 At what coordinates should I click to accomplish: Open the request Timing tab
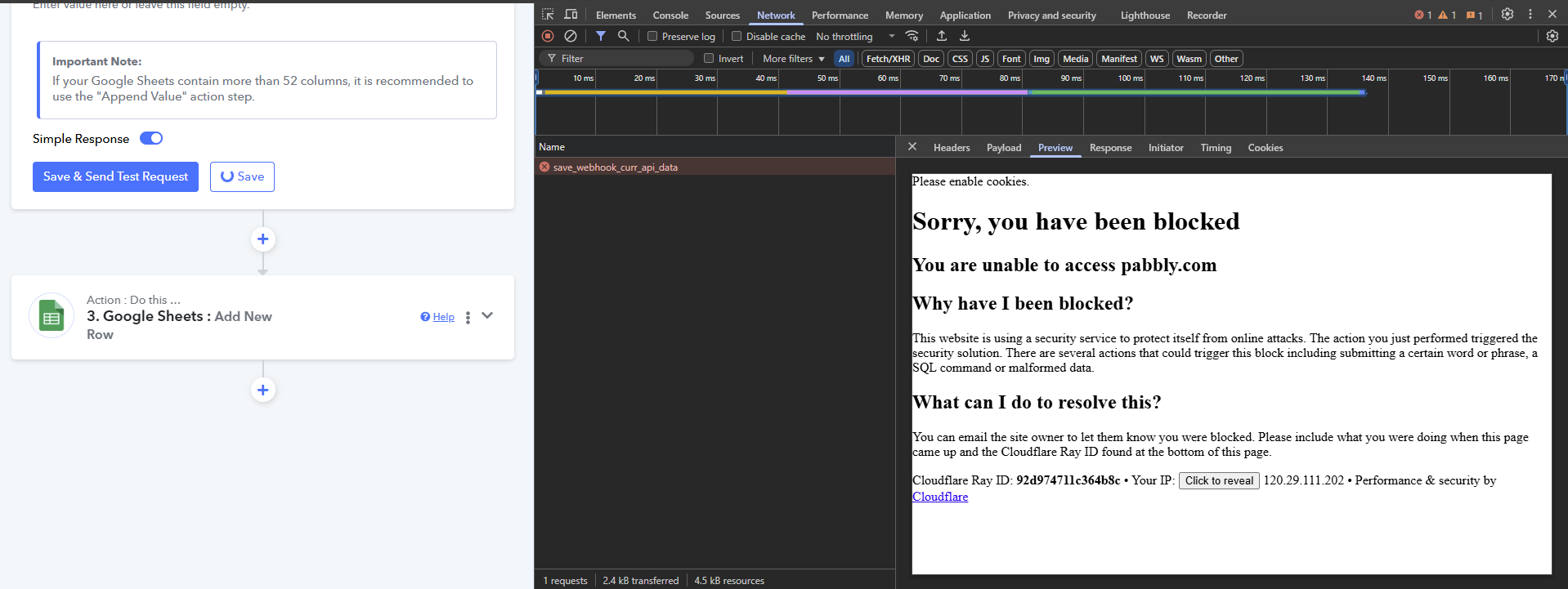pos(1216,148)
